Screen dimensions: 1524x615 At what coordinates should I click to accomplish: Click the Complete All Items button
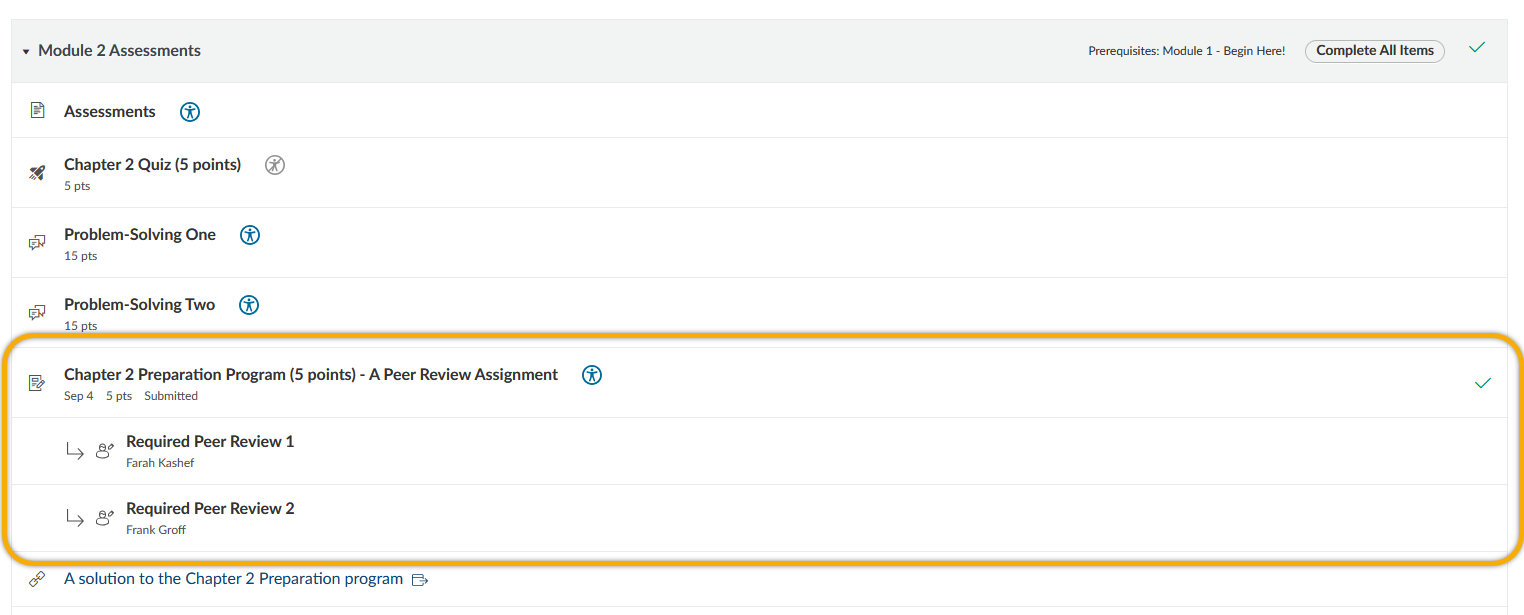coord(1374,51)
